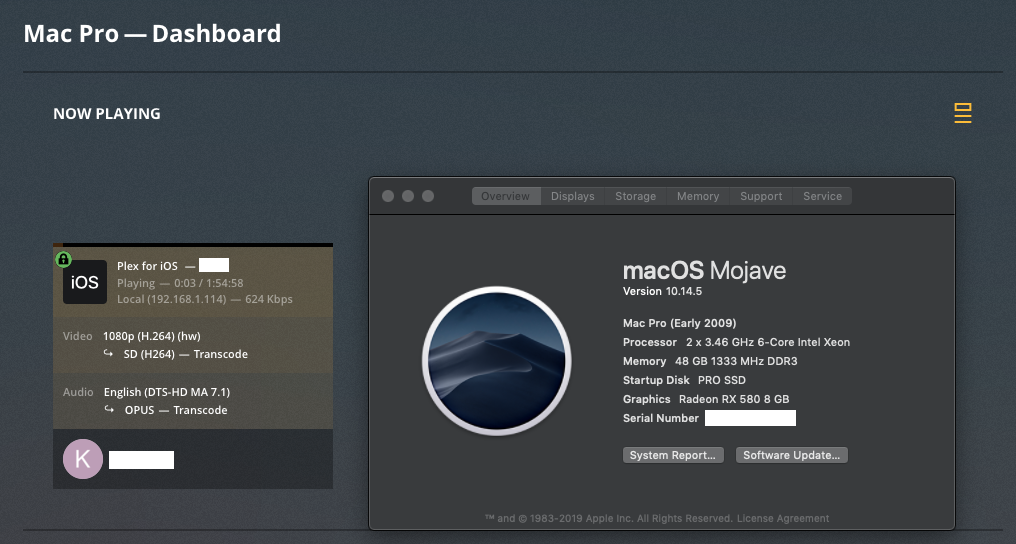Viewport: 1016px width, 544px height.
Task: Click the redacted username beside the K avatar
Action: pyautogui.click(x=141, y=460)
